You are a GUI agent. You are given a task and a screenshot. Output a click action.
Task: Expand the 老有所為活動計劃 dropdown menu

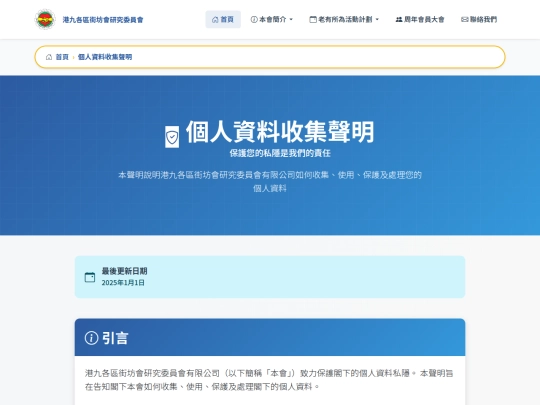[344, 19]
